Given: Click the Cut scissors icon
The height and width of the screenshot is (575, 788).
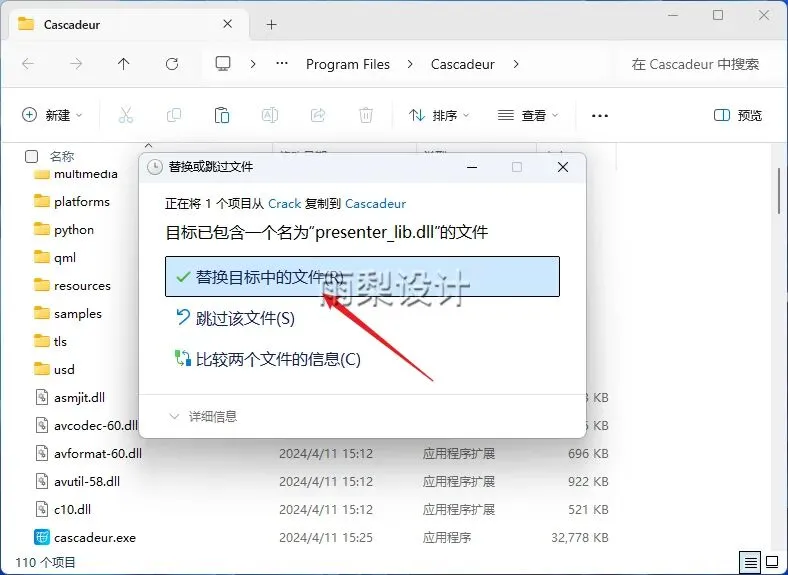Looking at the screenshot, I should point(126,115).
